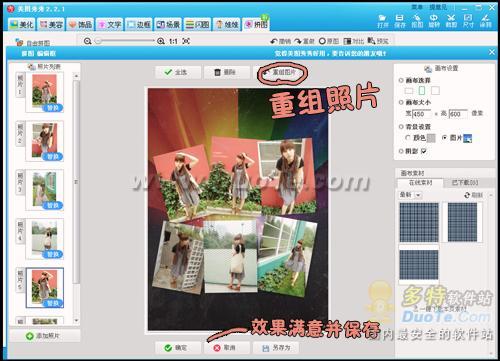Select the 颜色 background radio button
500x361 pixels.
click(408, 137)
